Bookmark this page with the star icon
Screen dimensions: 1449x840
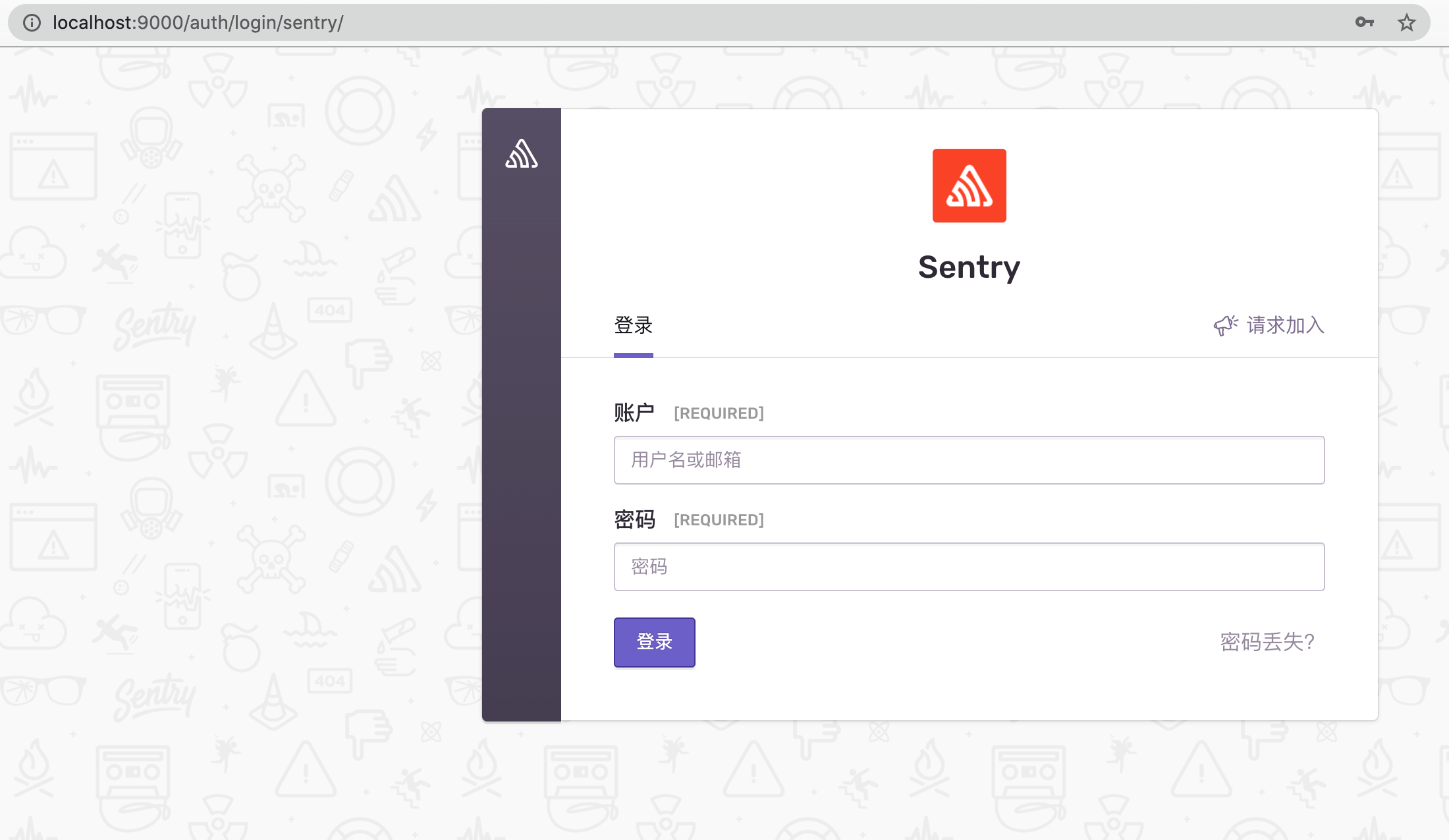tap(1406, 22)
